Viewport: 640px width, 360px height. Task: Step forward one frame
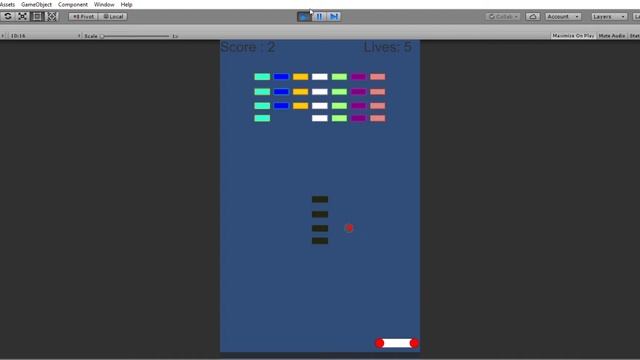point(334,16)
